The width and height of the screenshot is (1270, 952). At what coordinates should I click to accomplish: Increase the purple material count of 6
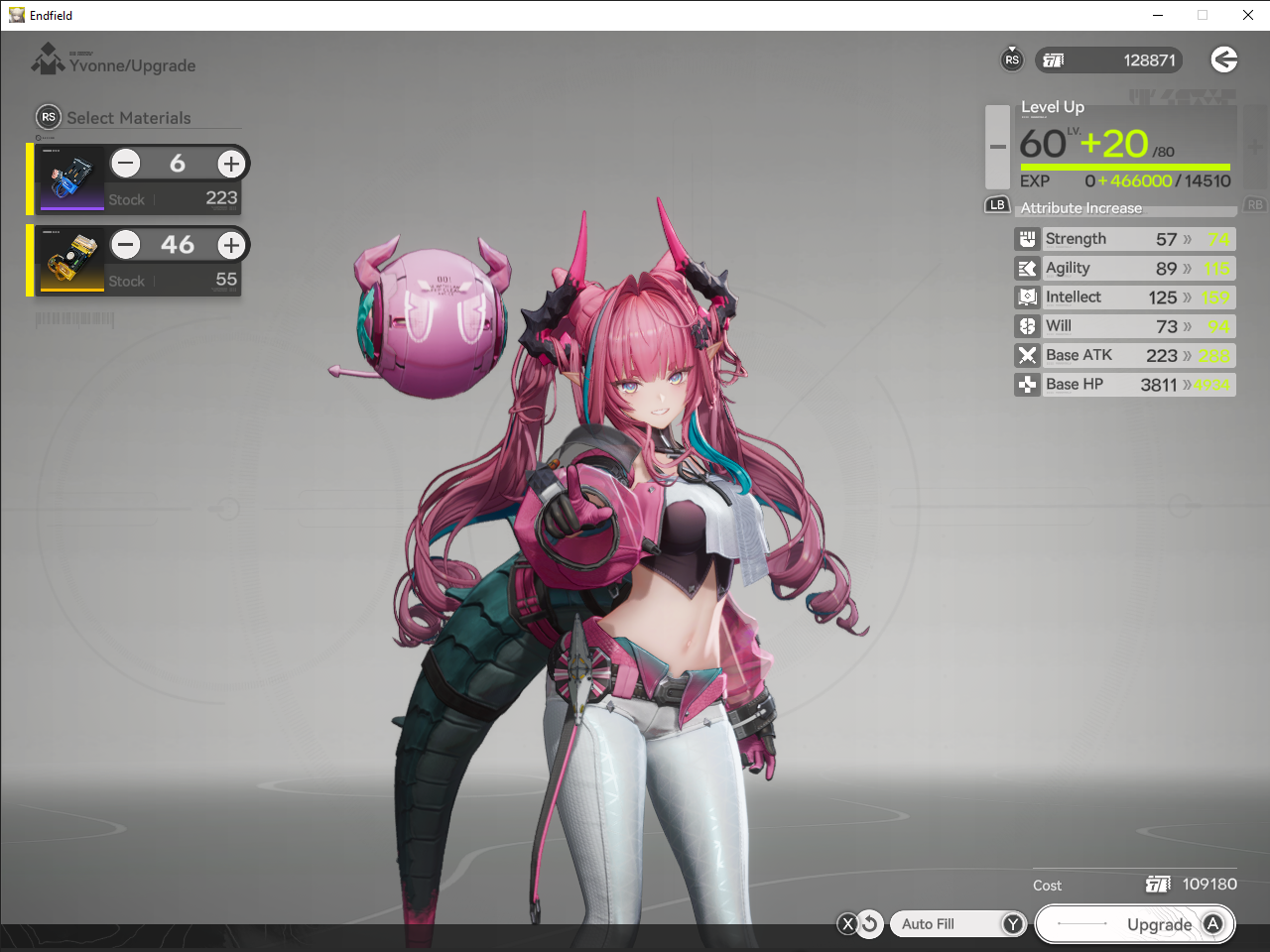point(231,164)
